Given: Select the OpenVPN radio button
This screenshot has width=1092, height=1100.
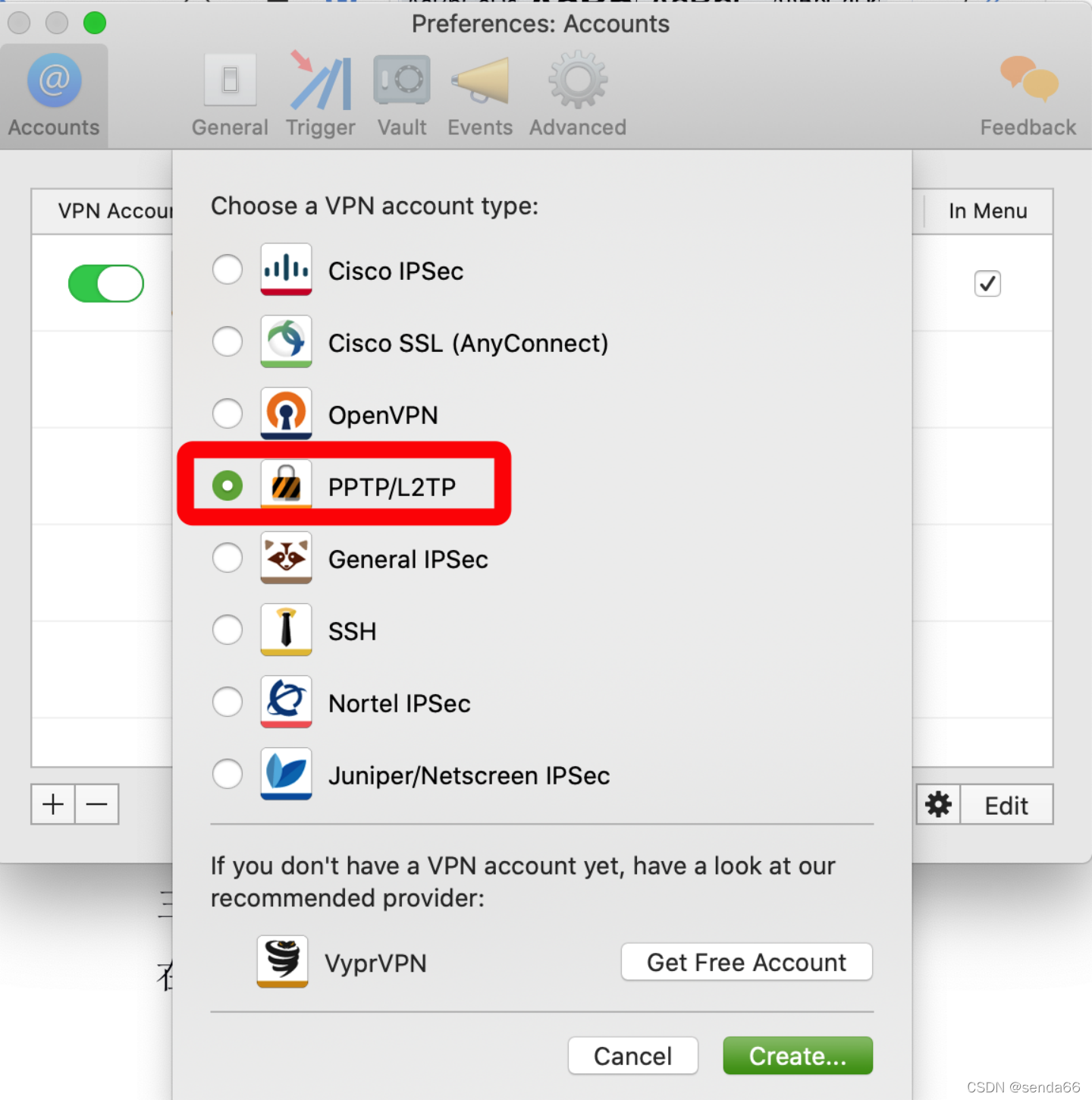Looking at the screenshot, I should 227,413.
